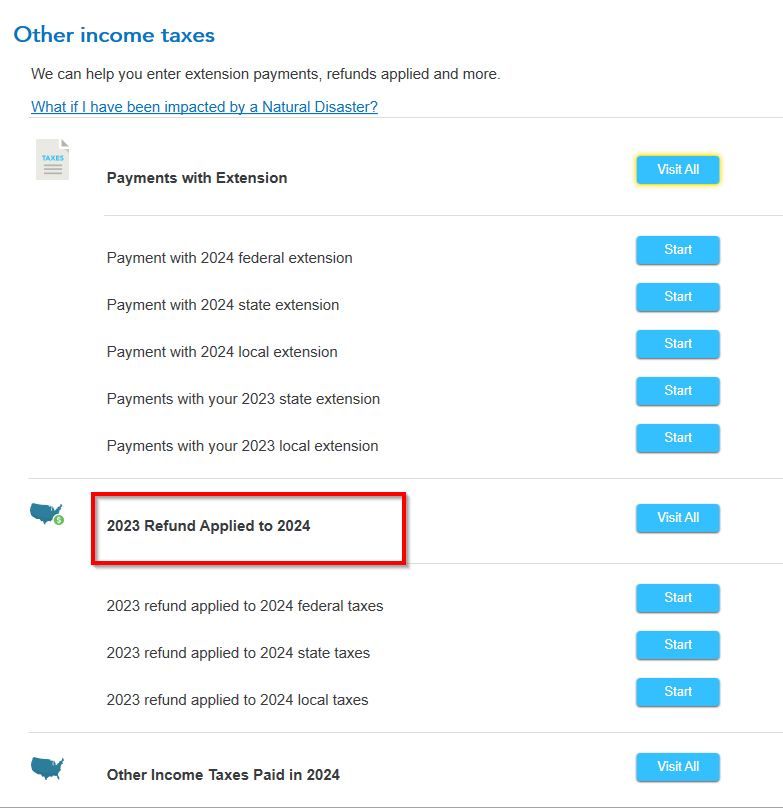Start Payment with 2024 local extension
Screen dimensions: 783x808
677,344
